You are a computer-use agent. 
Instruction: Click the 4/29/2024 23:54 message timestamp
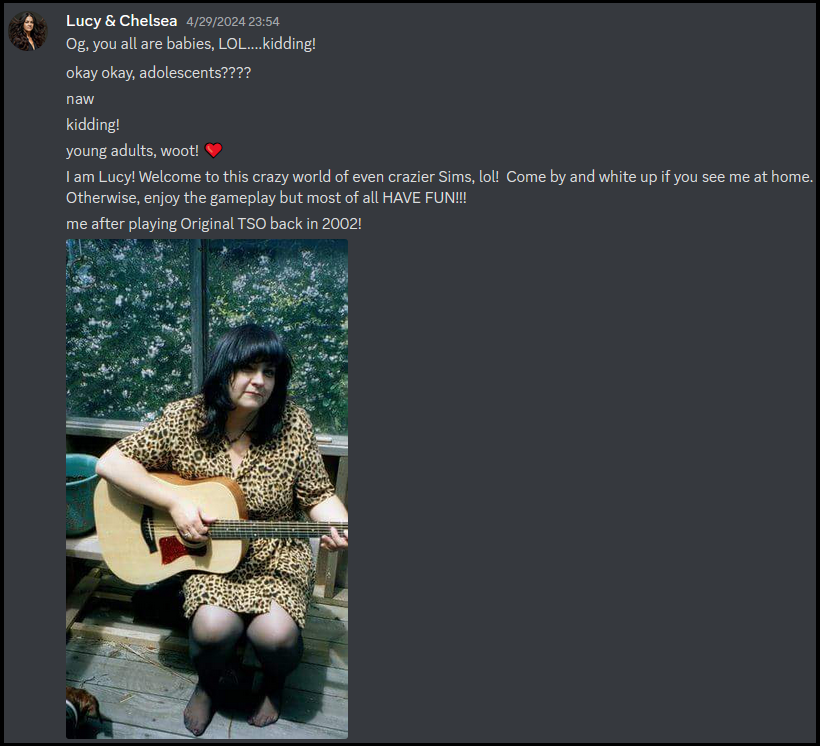point(233,21)
